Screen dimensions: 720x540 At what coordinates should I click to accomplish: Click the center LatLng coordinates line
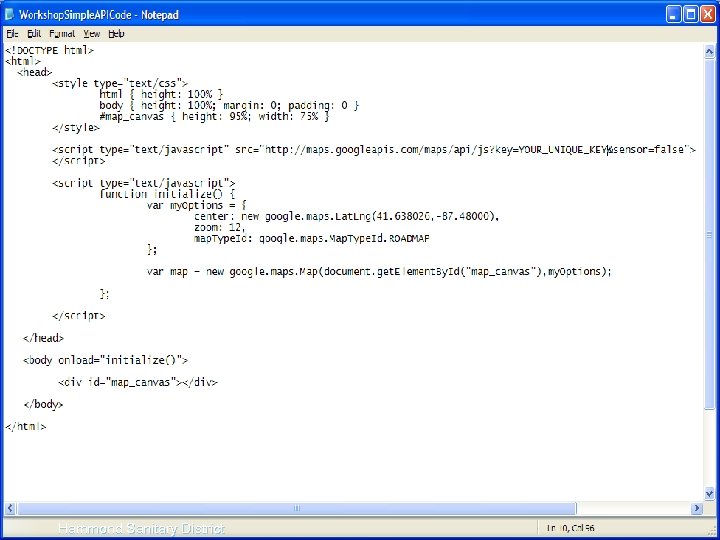(x=347, y=216)
